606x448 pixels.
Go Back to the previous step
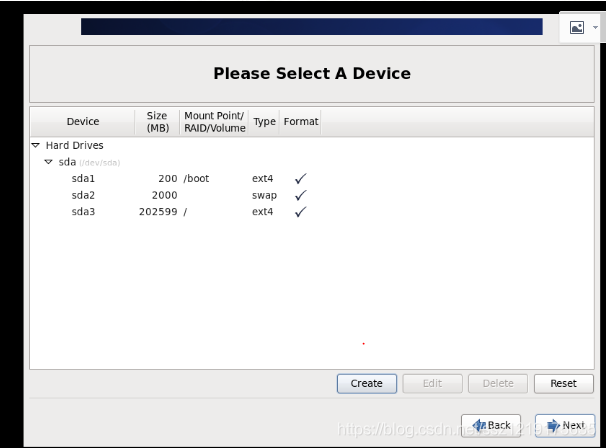pos(491,426)
